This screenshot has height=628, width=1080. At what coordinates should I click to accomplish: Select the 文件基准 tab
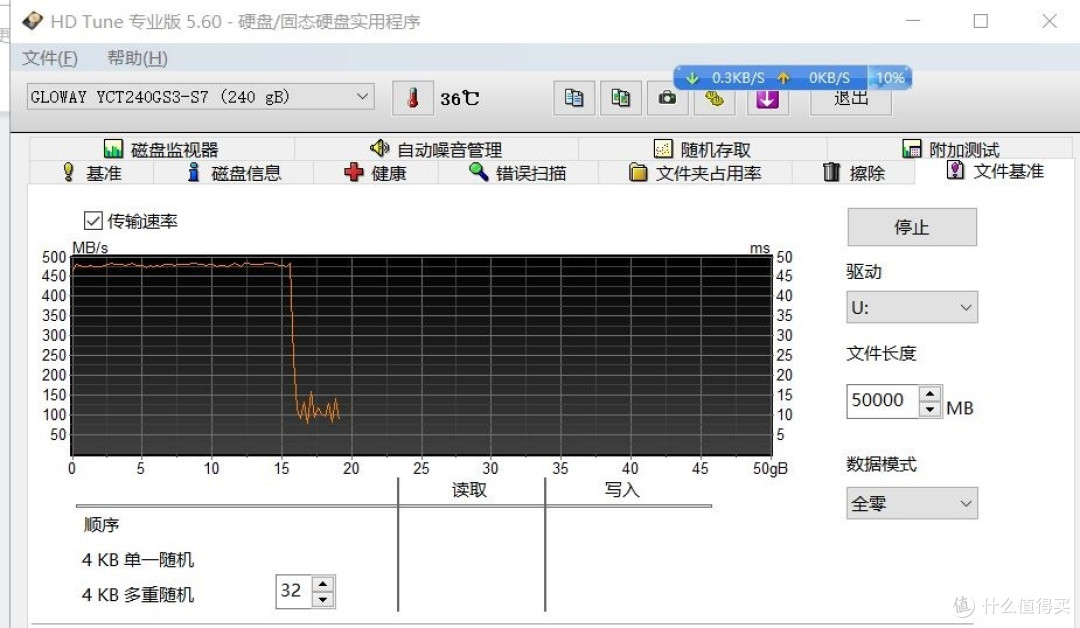pyautogui.click(x=995, y=171)
